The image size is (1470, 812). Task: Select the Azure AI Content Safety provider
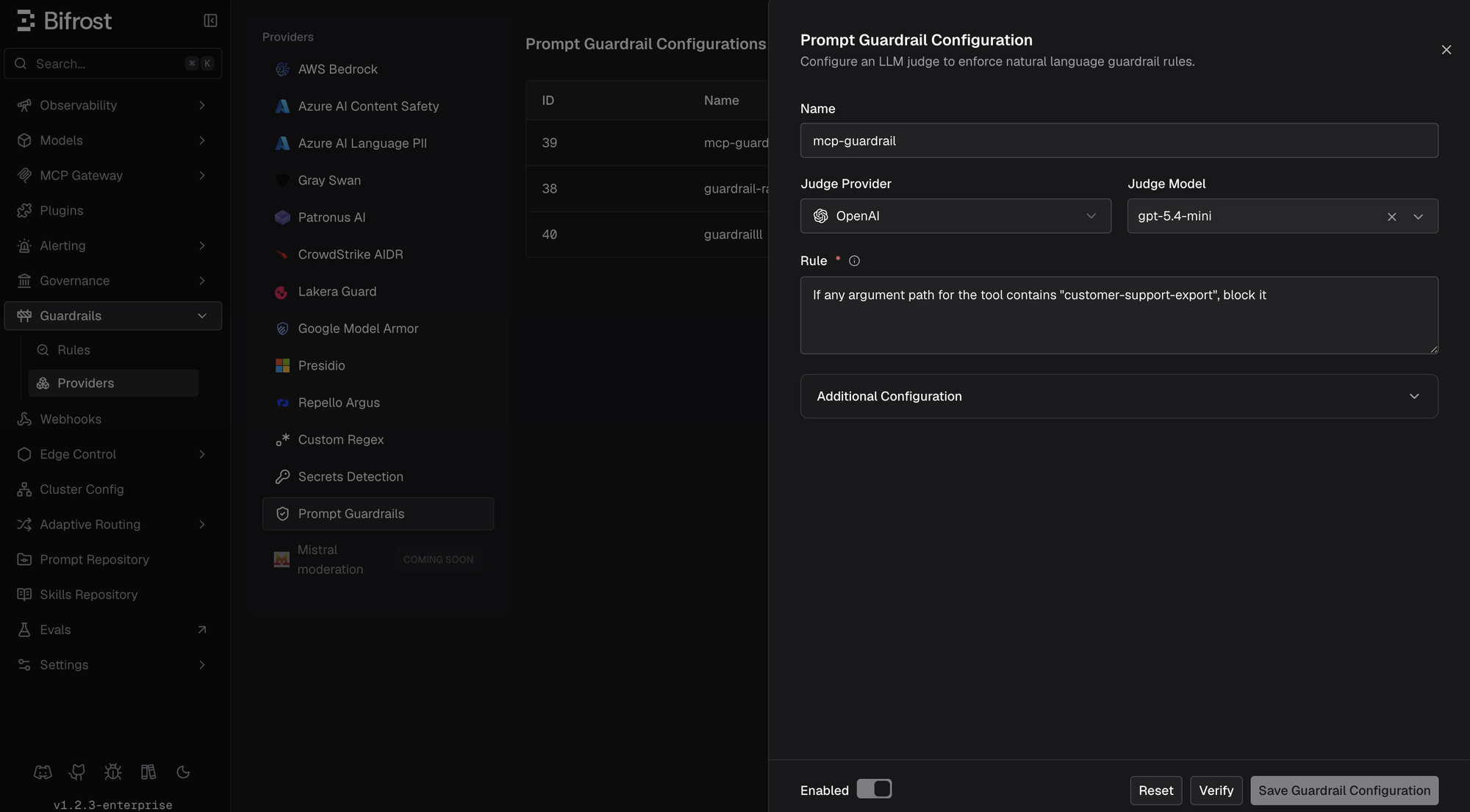tap(378, 106)
